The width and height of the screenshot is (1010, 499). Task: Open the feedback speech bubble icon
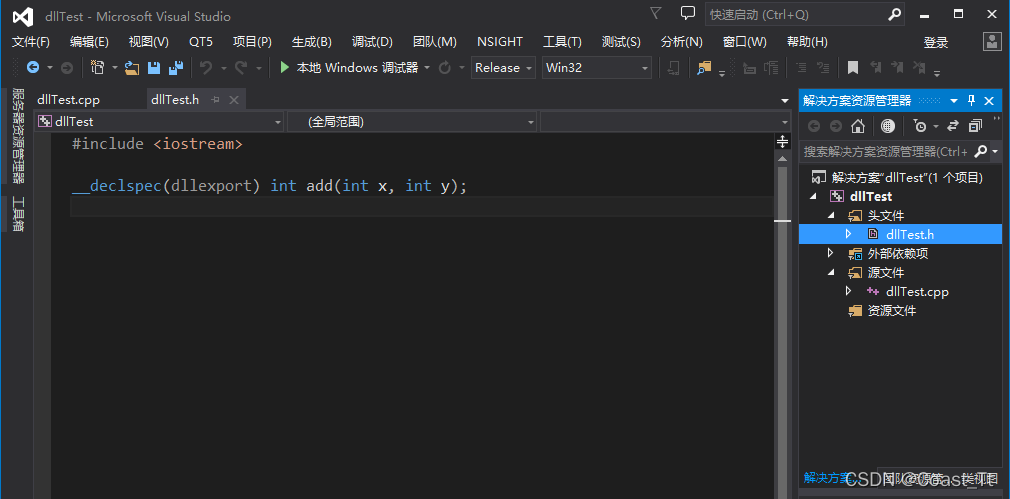click(688, 13)
